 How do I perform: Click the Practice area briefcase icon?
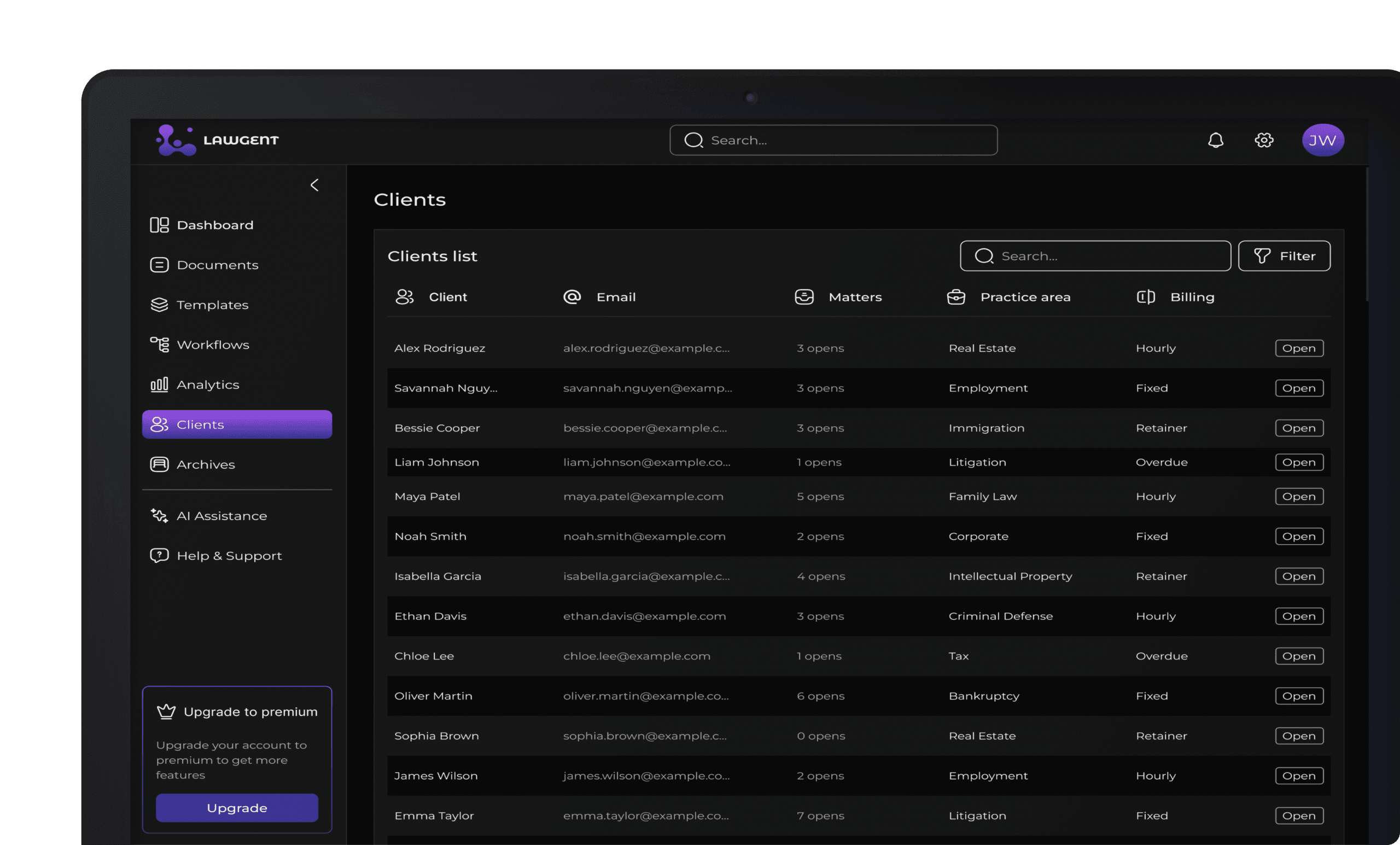coord(956,297)
